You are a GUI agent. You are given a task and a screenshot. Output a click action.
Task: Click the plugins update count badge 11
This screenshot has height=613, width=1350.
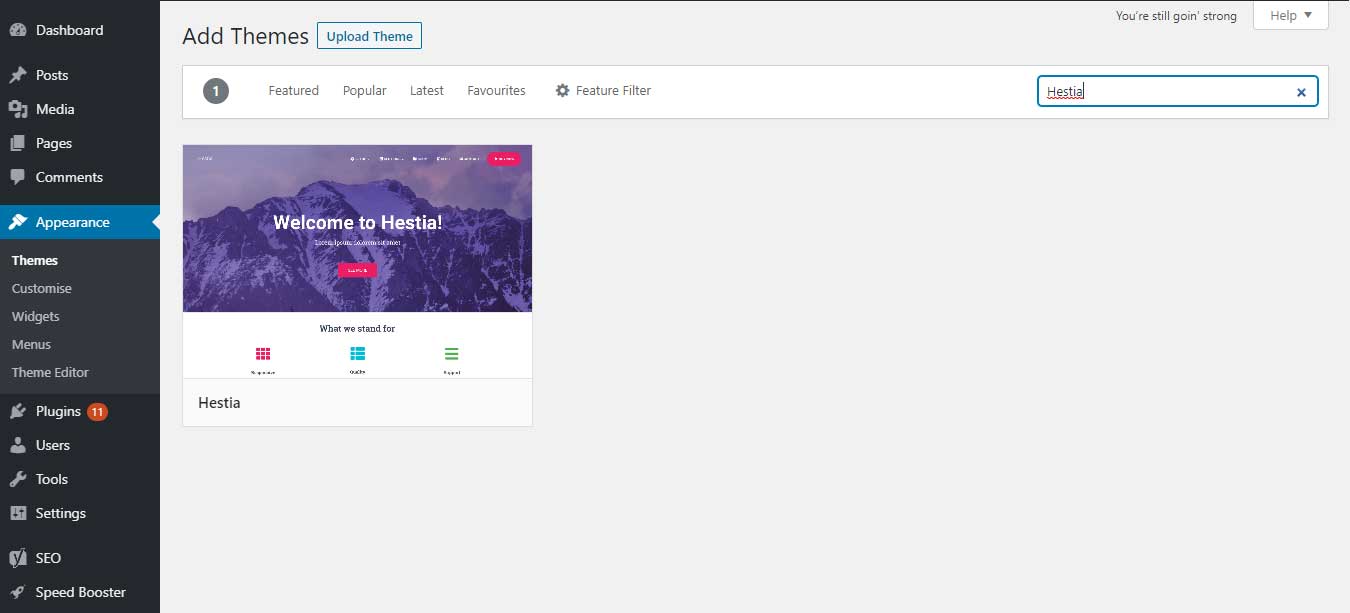click(x=97, y=411)
